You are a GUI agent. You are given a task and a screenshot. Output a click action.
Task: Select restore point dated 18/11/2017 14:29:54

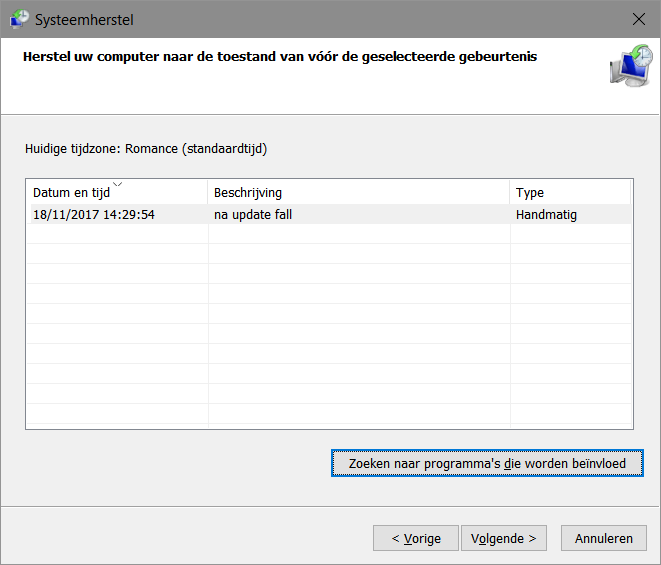pyautogui.click(x=94, y=214)
